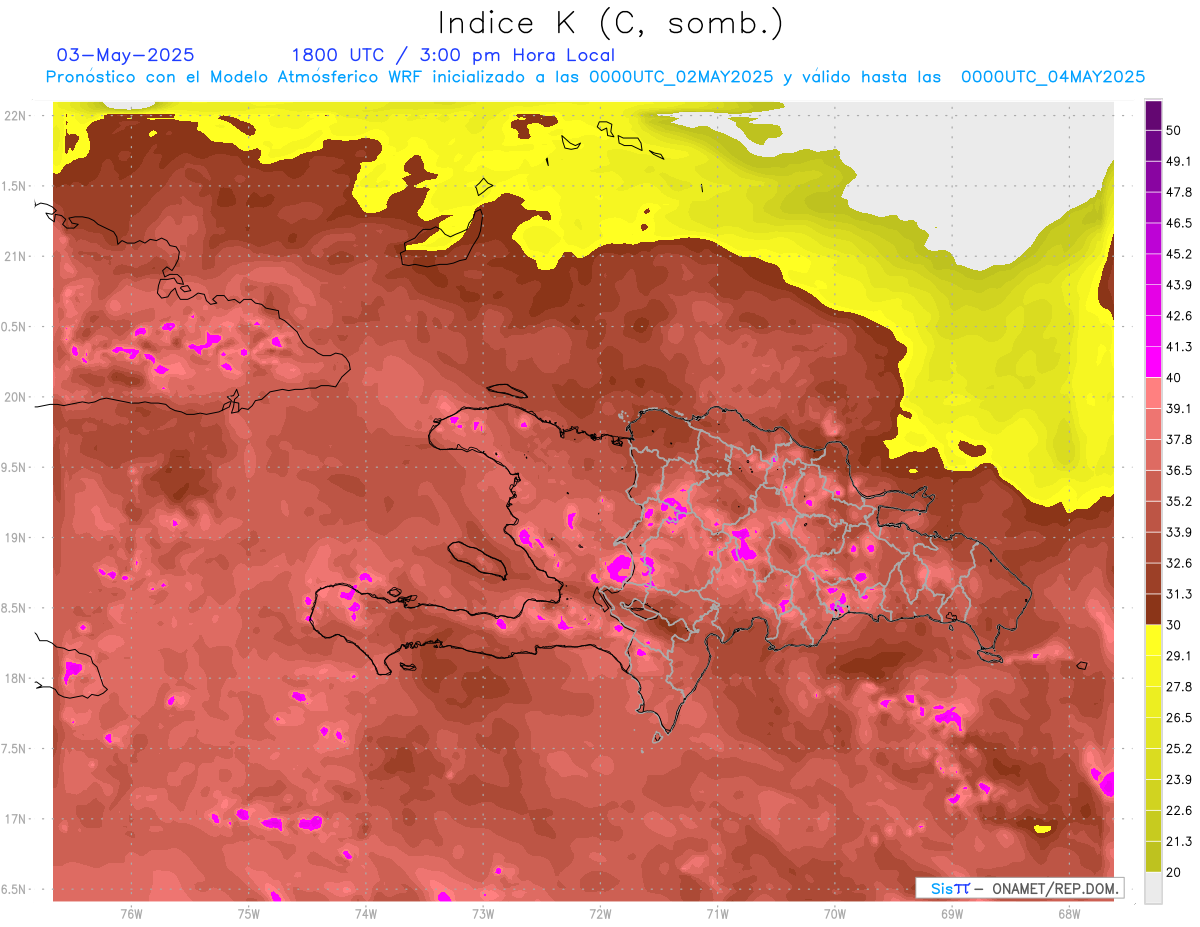Viewport: 1200px width, 927px height.
Task: Pick the grey swatch below the 20 label
Action: click(1153, 887)
